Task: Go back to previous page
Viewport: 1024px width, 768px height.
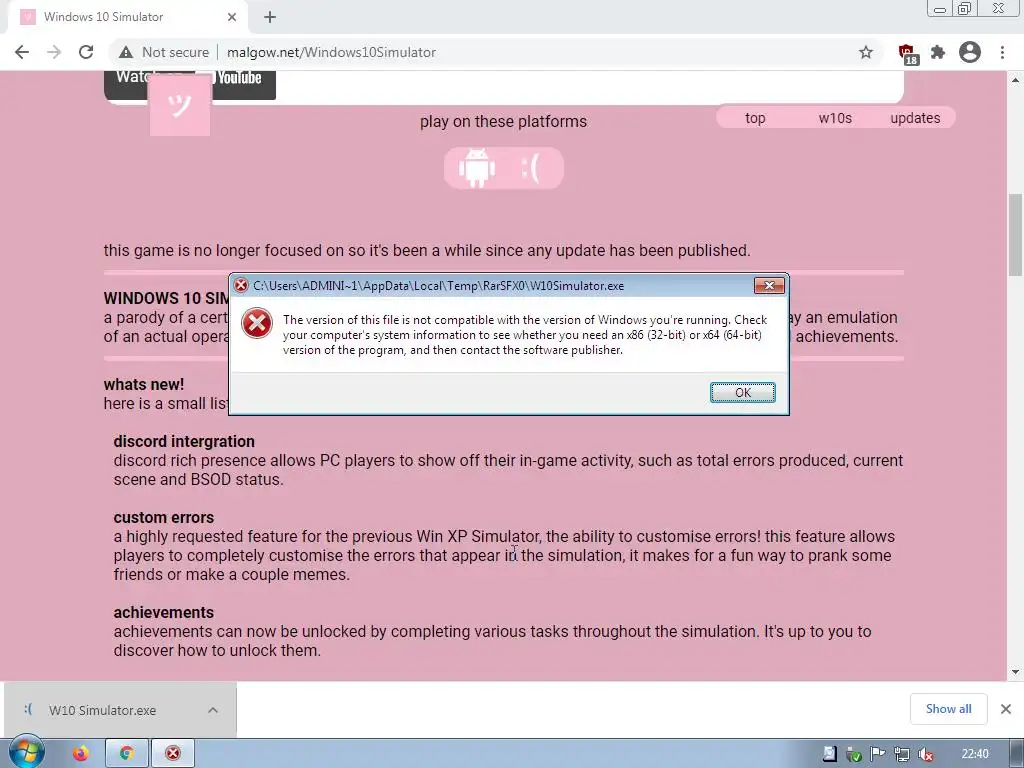Action: (22, 52)
